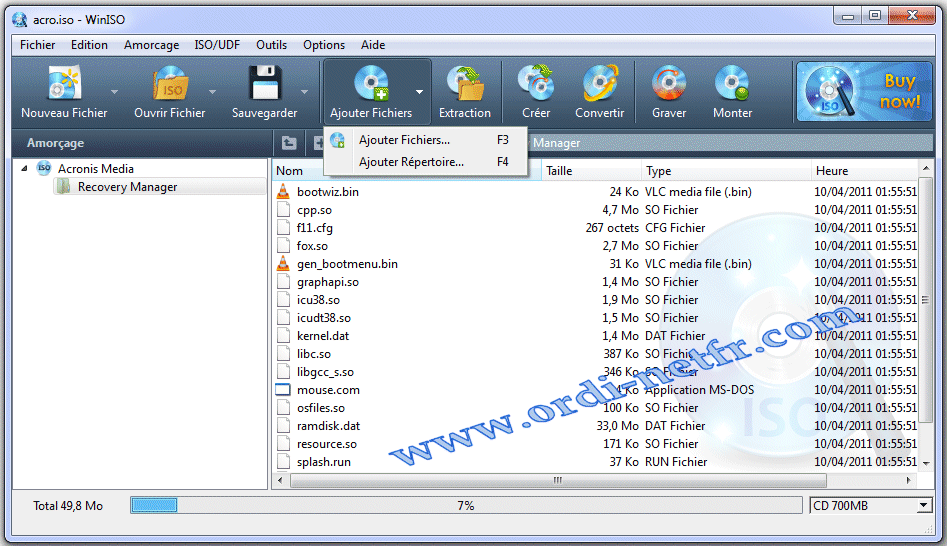
Task: Click the 7% disc usage progress bar
Action: tap(466, 505)
